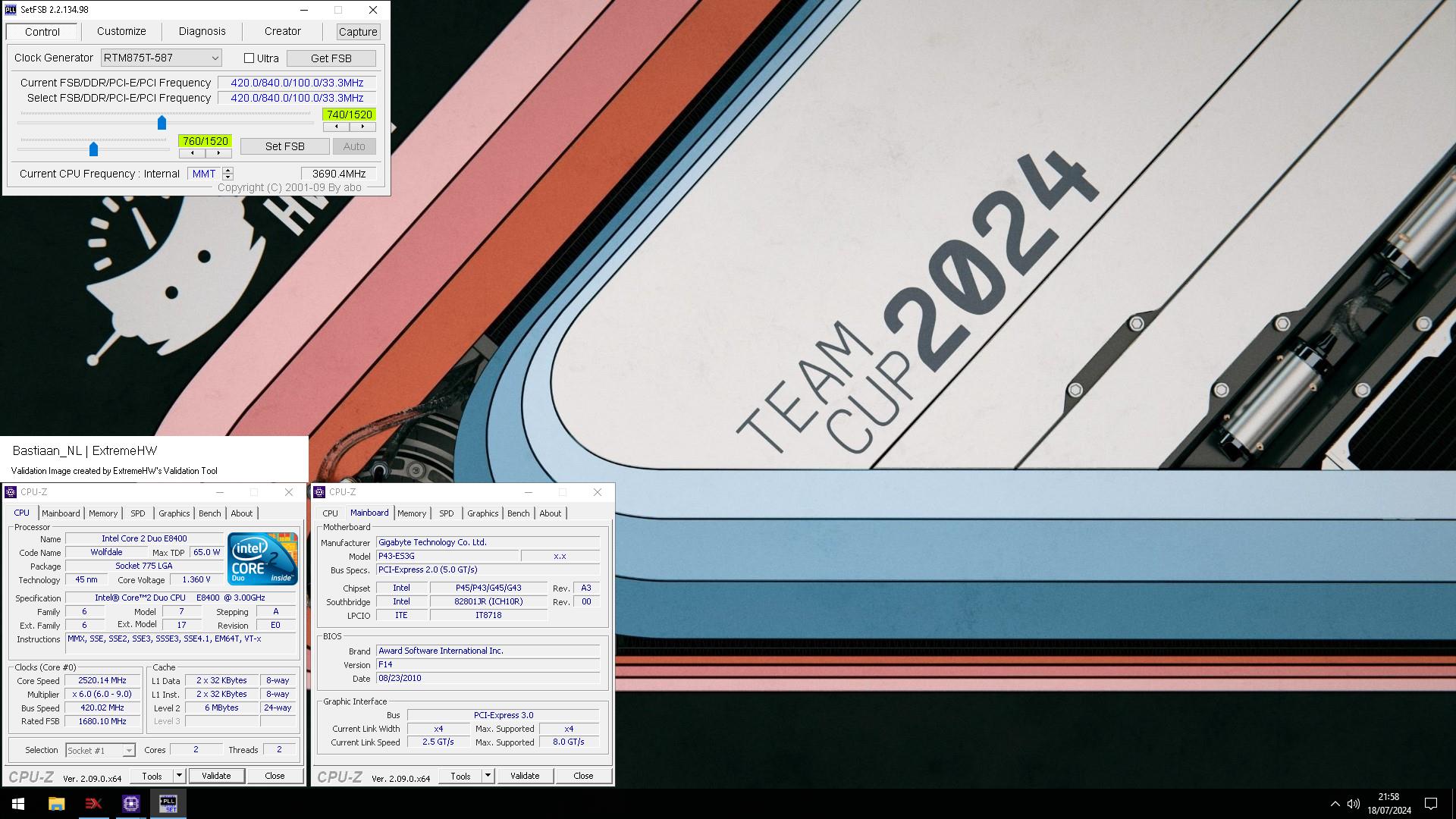Click the SetFSB title bar icon

coord(11,10)
